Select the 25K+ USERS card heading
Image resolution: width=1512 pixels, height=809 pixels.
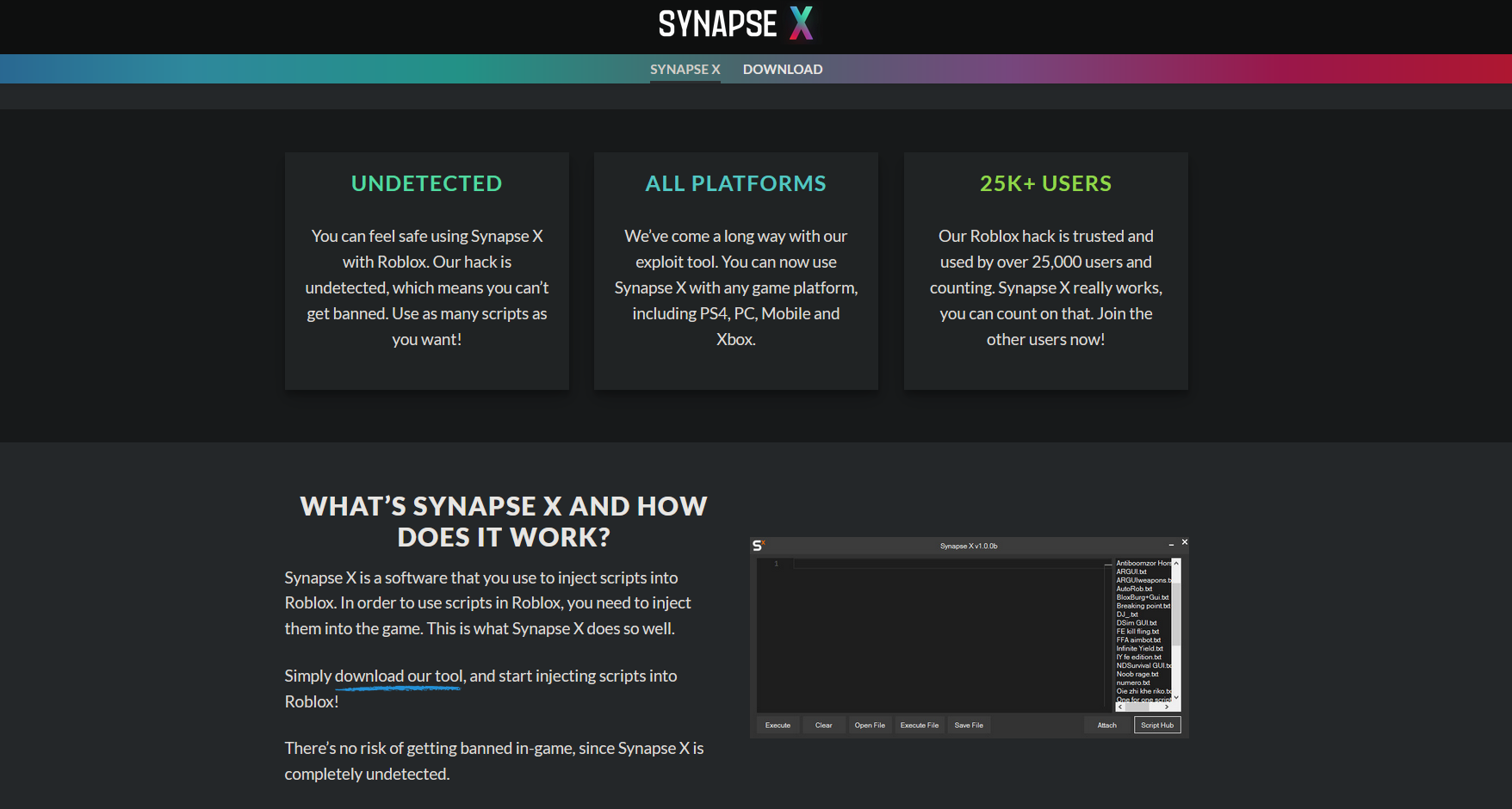pyautogui.click(x=1046, y=183)
